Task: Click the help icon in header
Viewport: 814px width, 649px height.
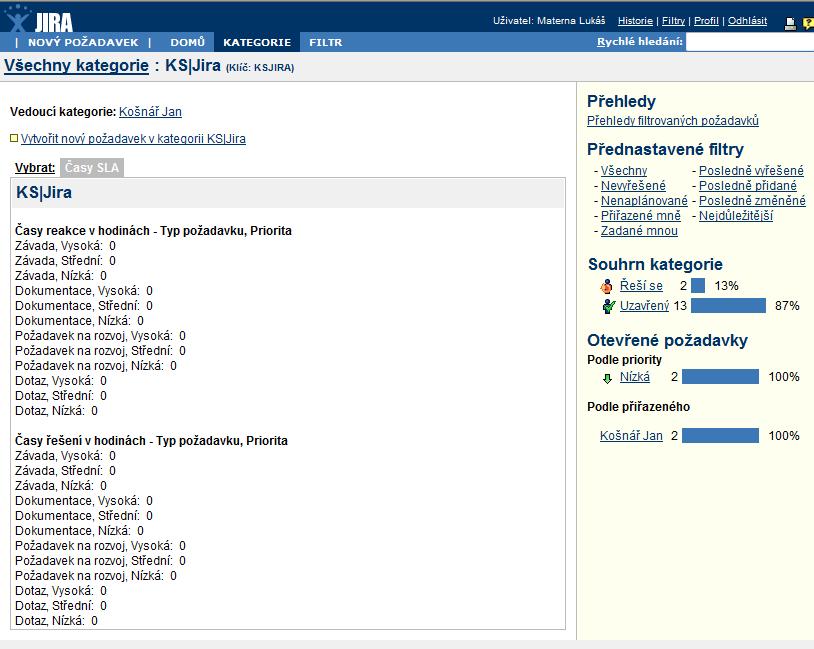Action: [x=808, y=23]
